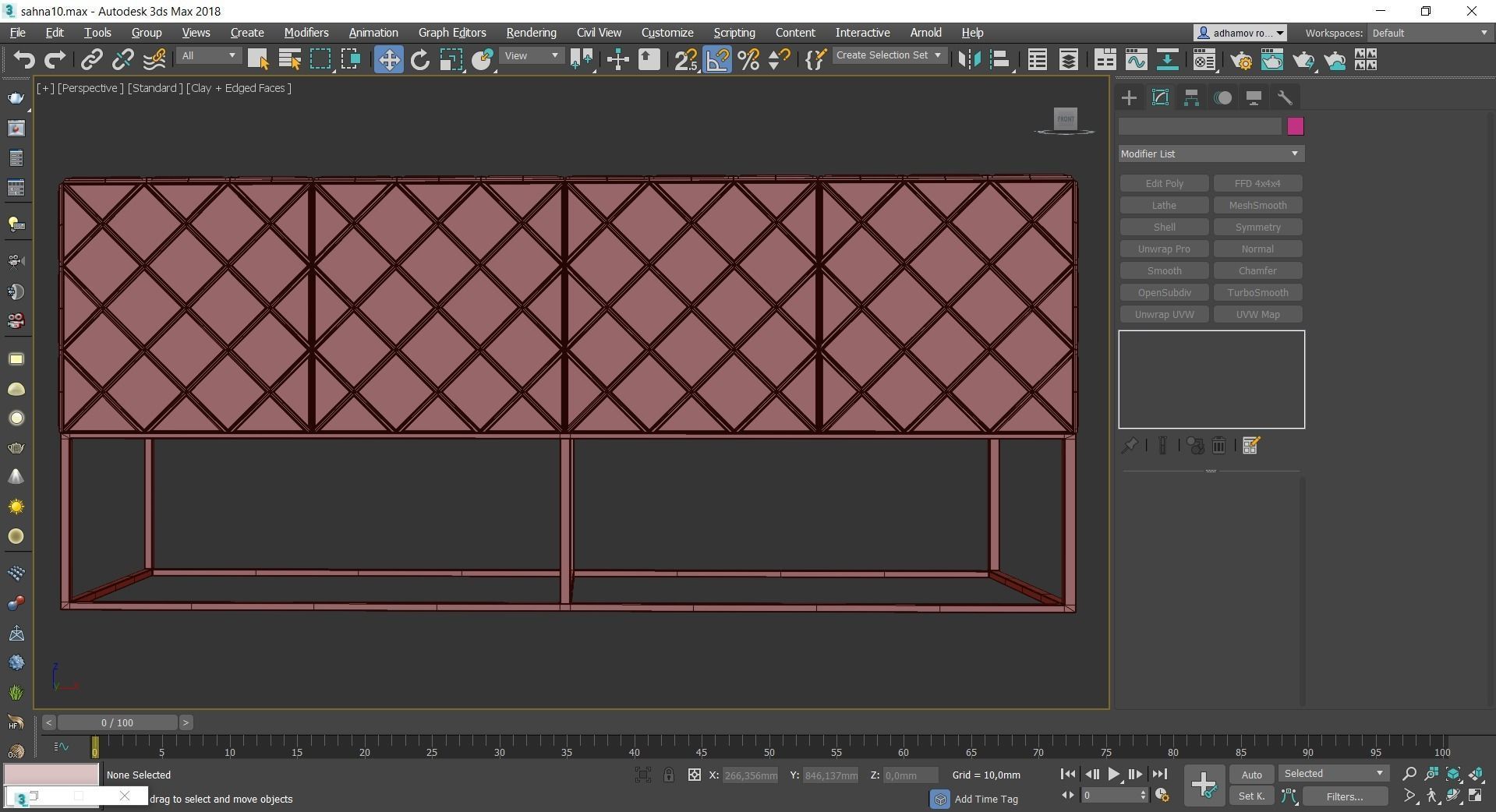Switch to the Create command panel tab

[x=1129, y=97]
